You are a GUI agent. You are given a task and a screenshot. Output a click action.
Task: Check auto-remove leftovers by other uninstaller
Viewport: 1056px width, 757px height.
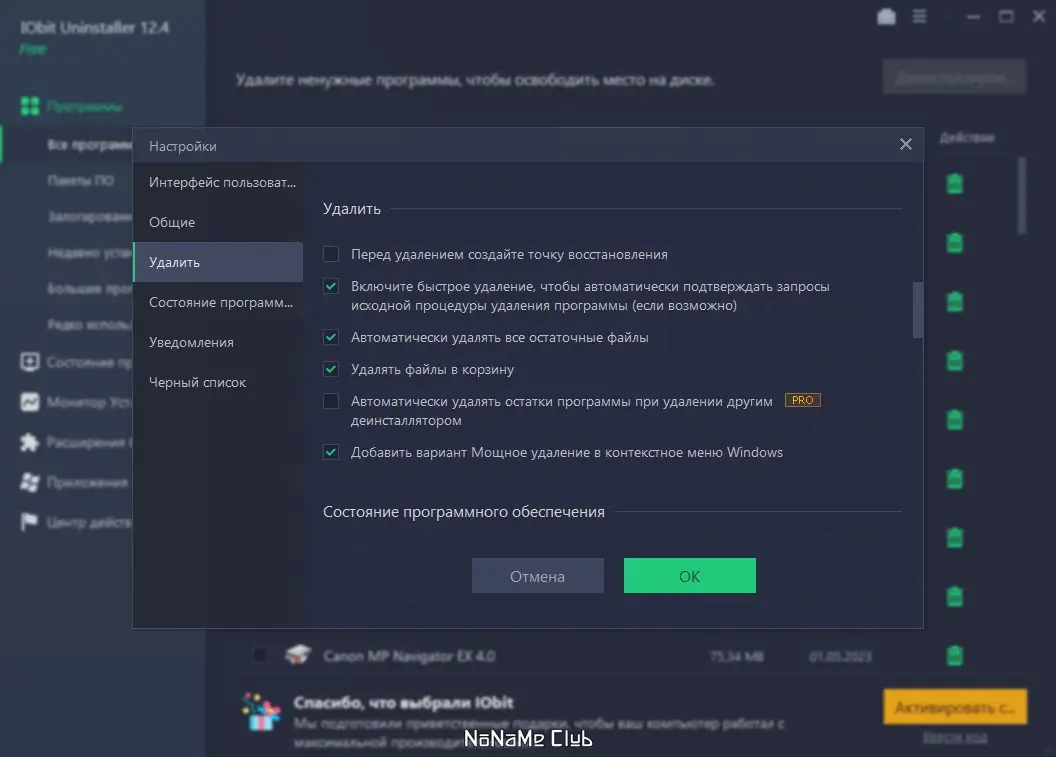(331, 401)
